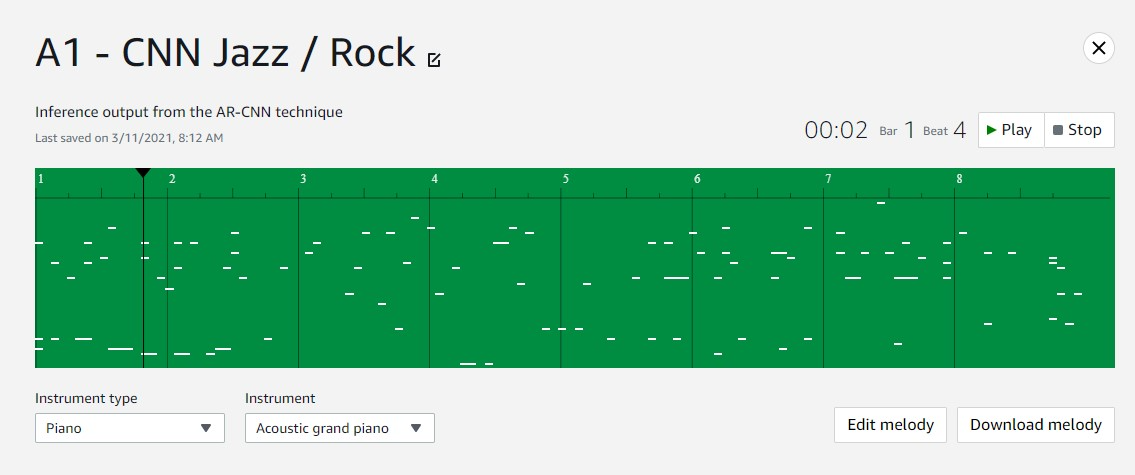Stop melody playback
The width and height of the screenshot is (1135, 475).
click(1079, 130)
